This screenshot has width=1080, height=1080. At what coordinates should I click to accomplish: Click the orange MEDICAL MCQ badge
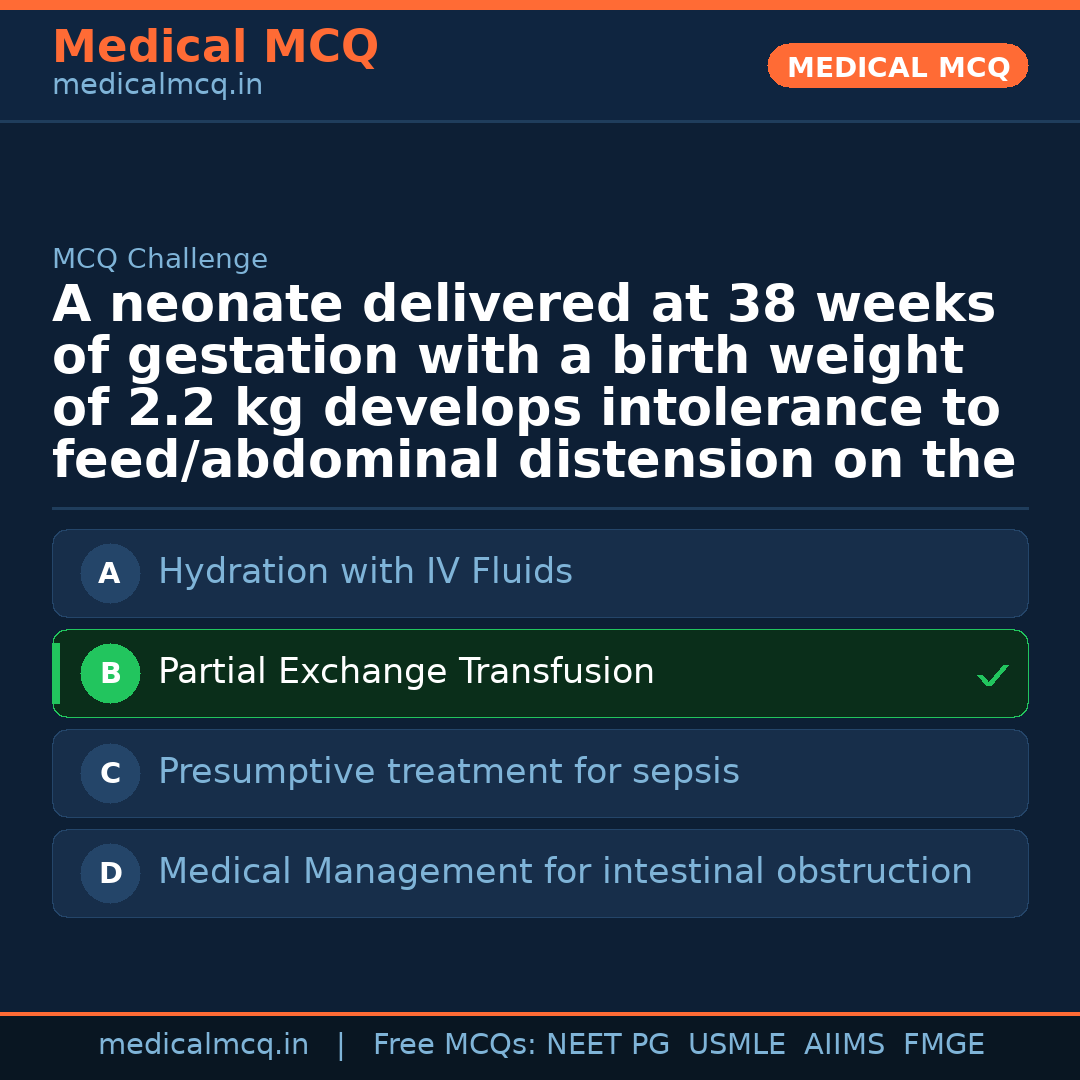898,67
